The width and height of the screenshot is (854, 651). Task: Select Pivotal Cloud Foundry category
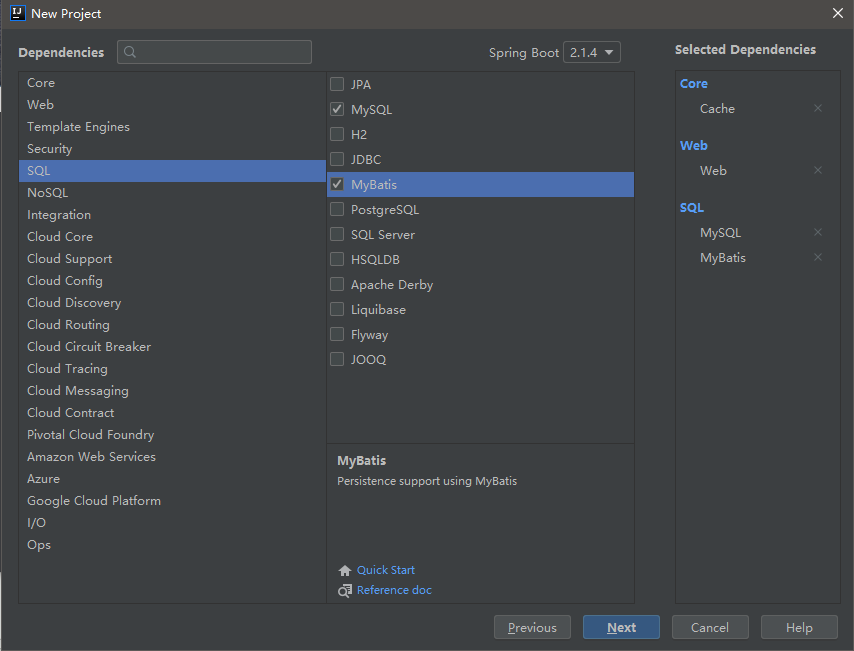[x=172, y=435]
